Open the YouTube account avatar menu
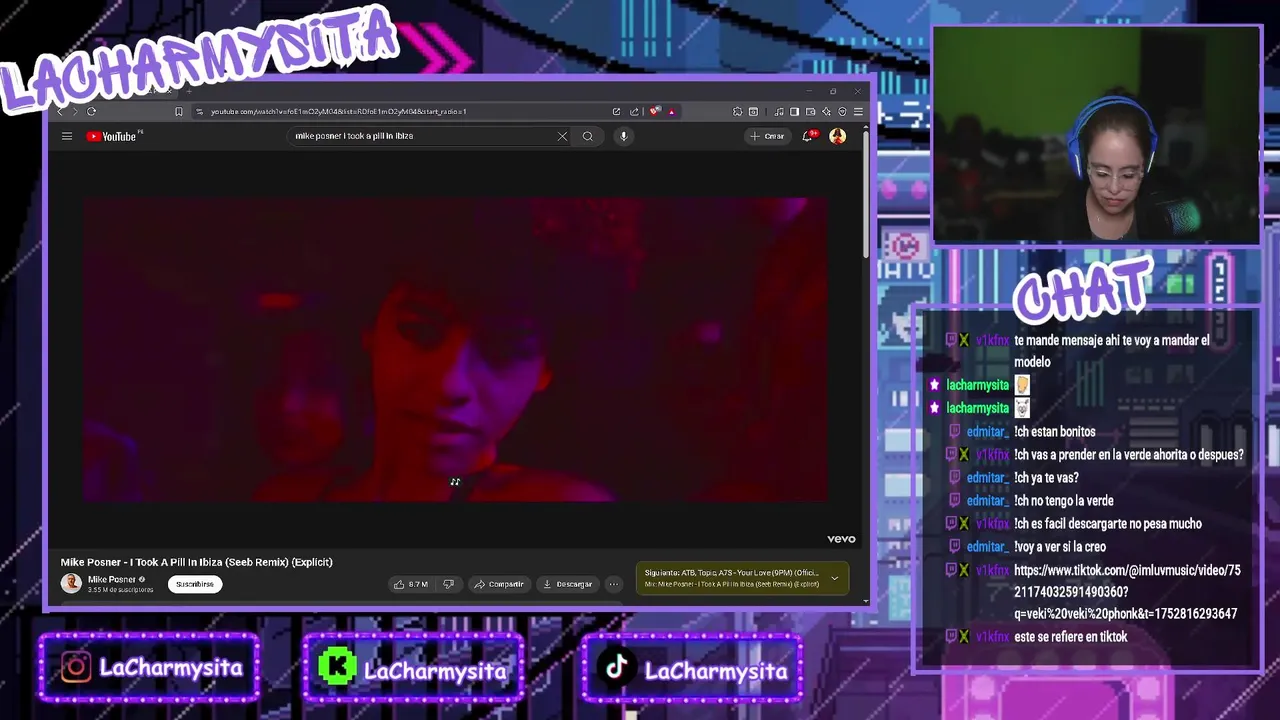Viewport: 1280px width, 720px height. click(838, 136)
